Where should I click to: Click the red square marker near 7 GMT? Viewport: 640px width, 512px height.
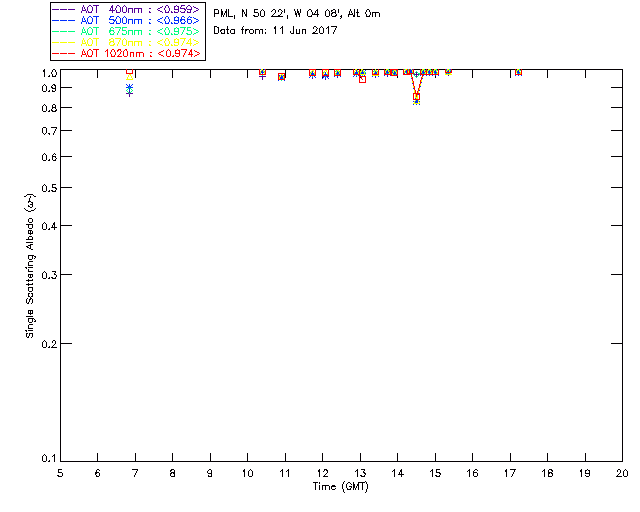click(129, 71)
